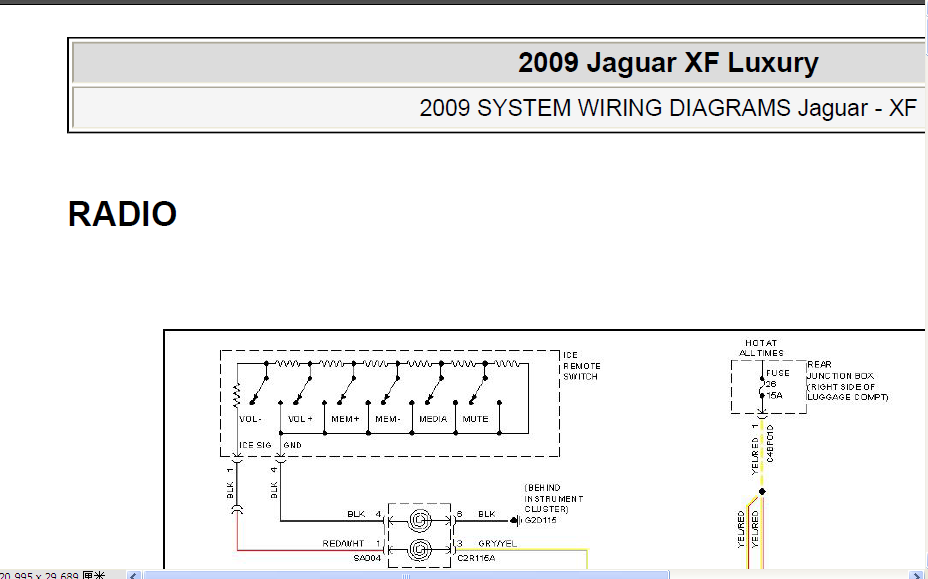The height and width of the screenshot is (579, 928).
Task: Click the upper clockspring coil symbol
Action: coord(420,520)
